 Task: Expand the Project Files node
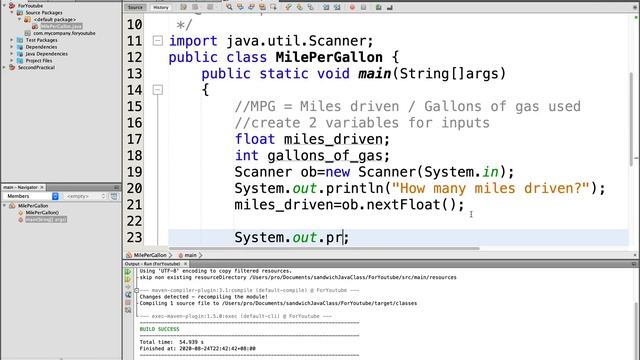pos(12,60)
